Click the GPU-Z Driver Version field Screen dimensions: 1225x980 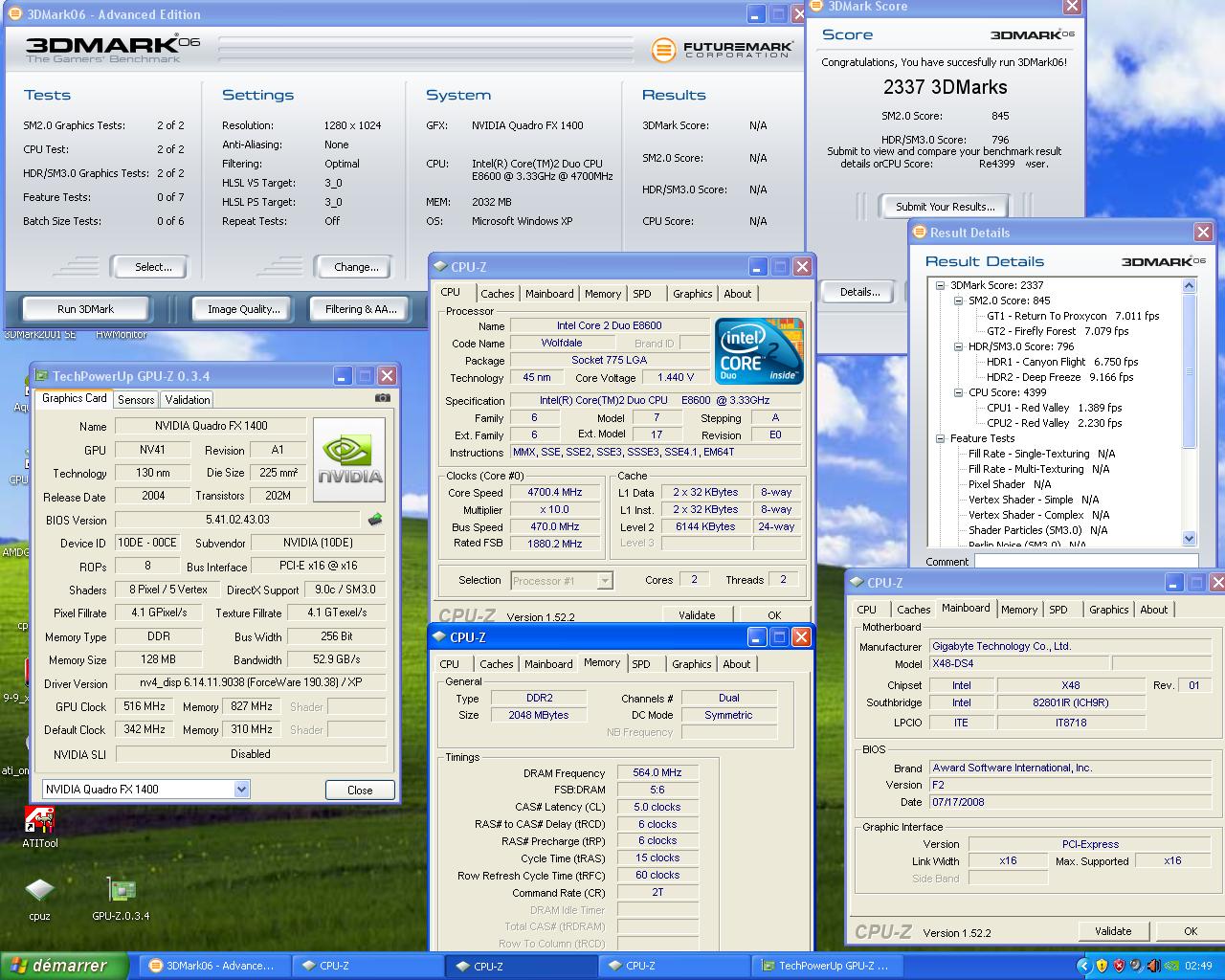coord(251,683)
